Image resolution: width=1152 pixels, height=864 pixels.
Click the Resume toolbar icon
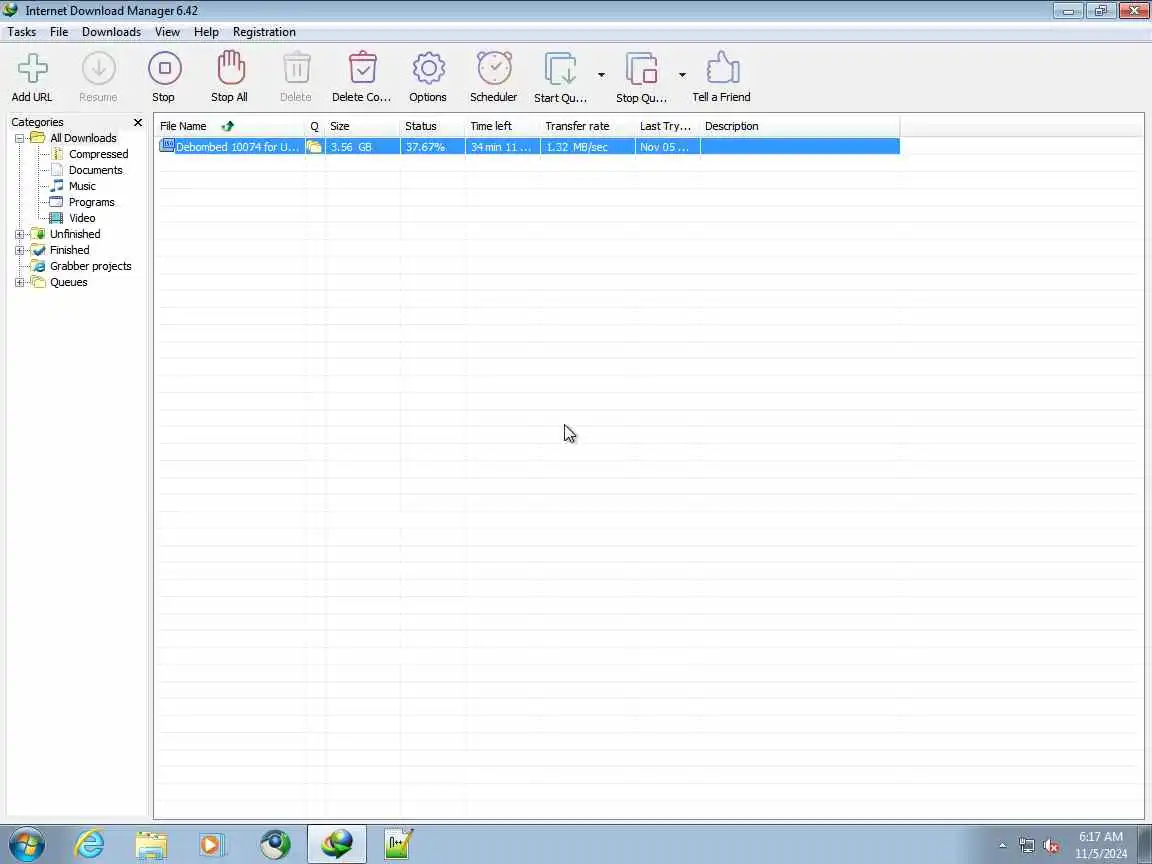click(x=98, y=68)
